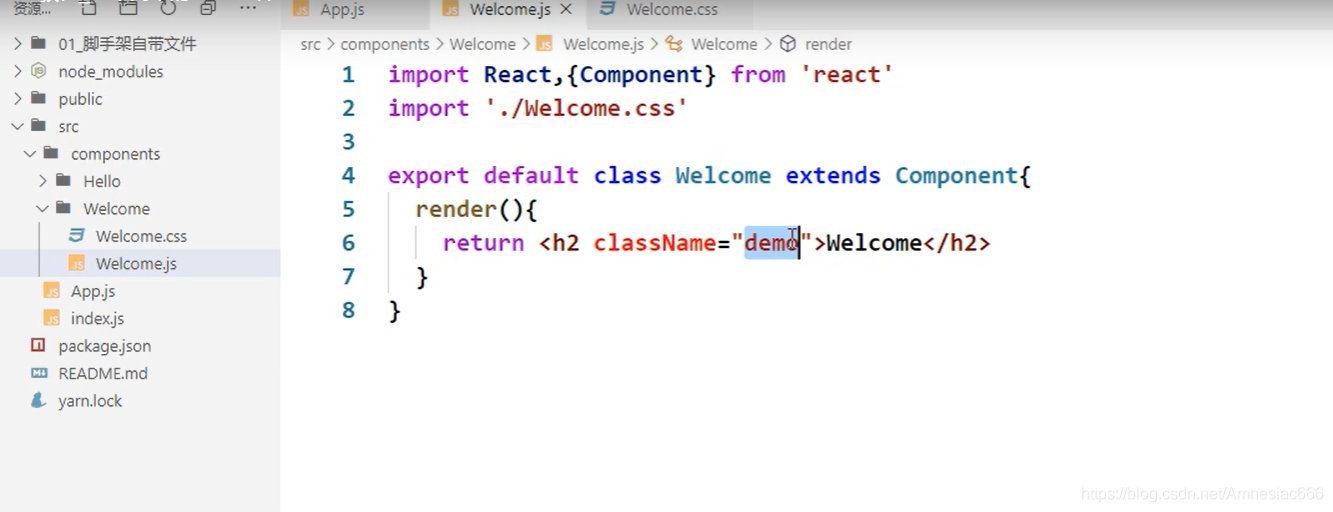
Task: Click the markdown icon beside README.md
Action: coord(39,373)
